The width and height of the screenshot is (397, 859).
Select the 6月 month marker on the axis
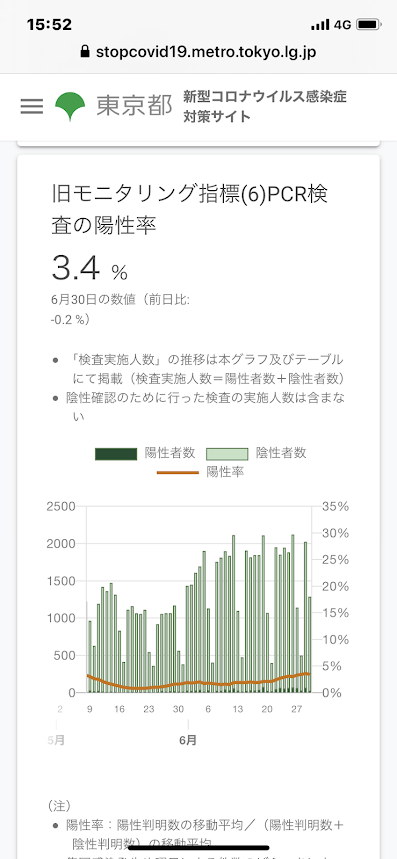click(x=188, y=740)
